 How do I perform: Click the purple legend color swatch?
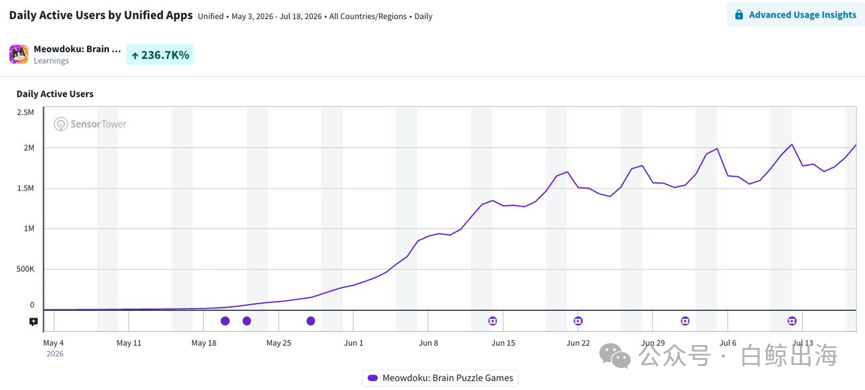click(x=372, y=378)
